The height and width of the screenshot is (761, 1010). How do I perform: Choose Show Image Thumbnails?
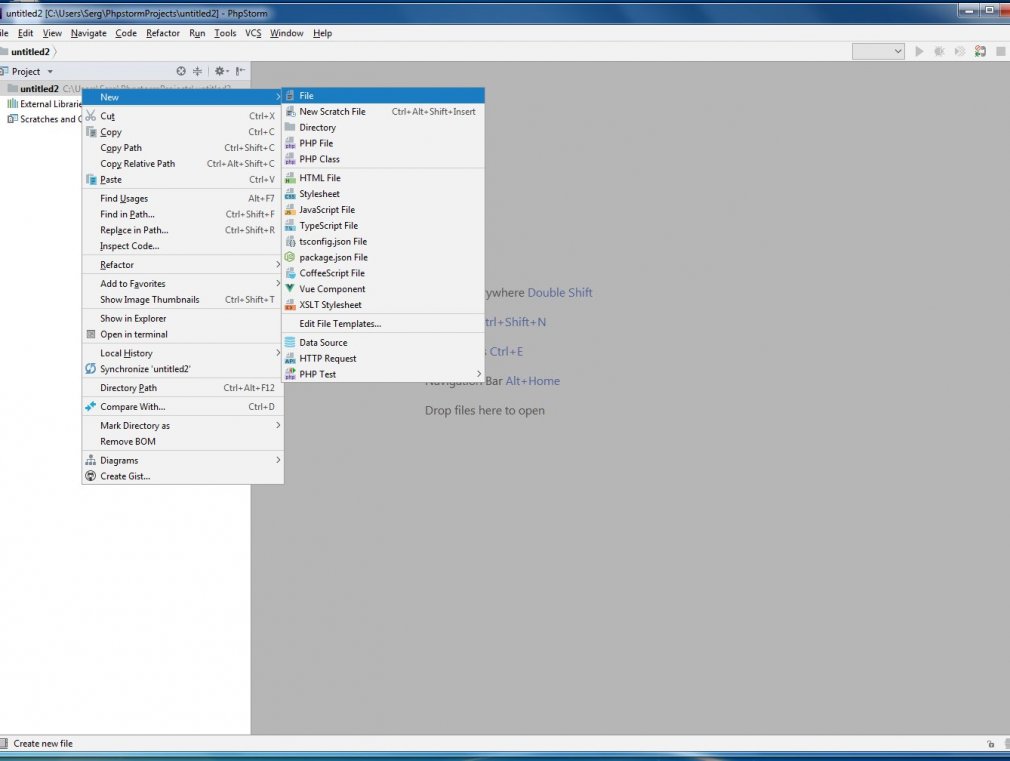coord(183,299)
